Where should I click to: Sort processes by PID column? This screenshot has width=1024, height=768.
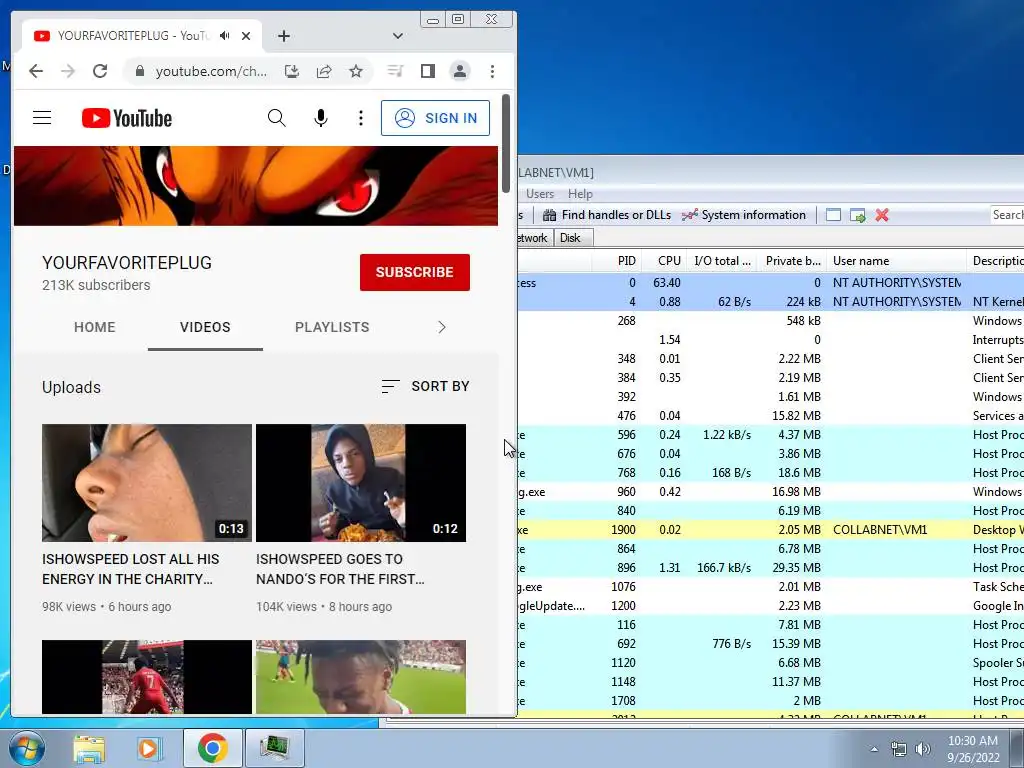(x=618, y=261)
